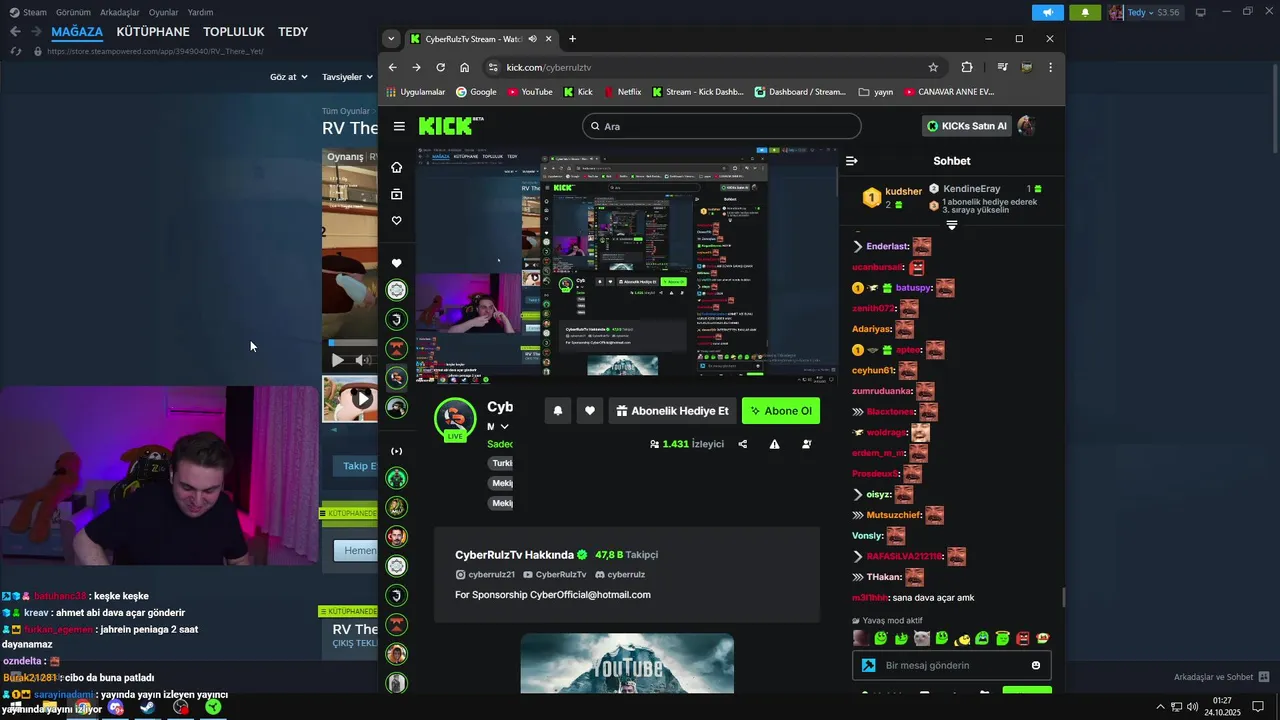
Task: Open Uygulamalar apps bookmark
Action: coord(416,92)
